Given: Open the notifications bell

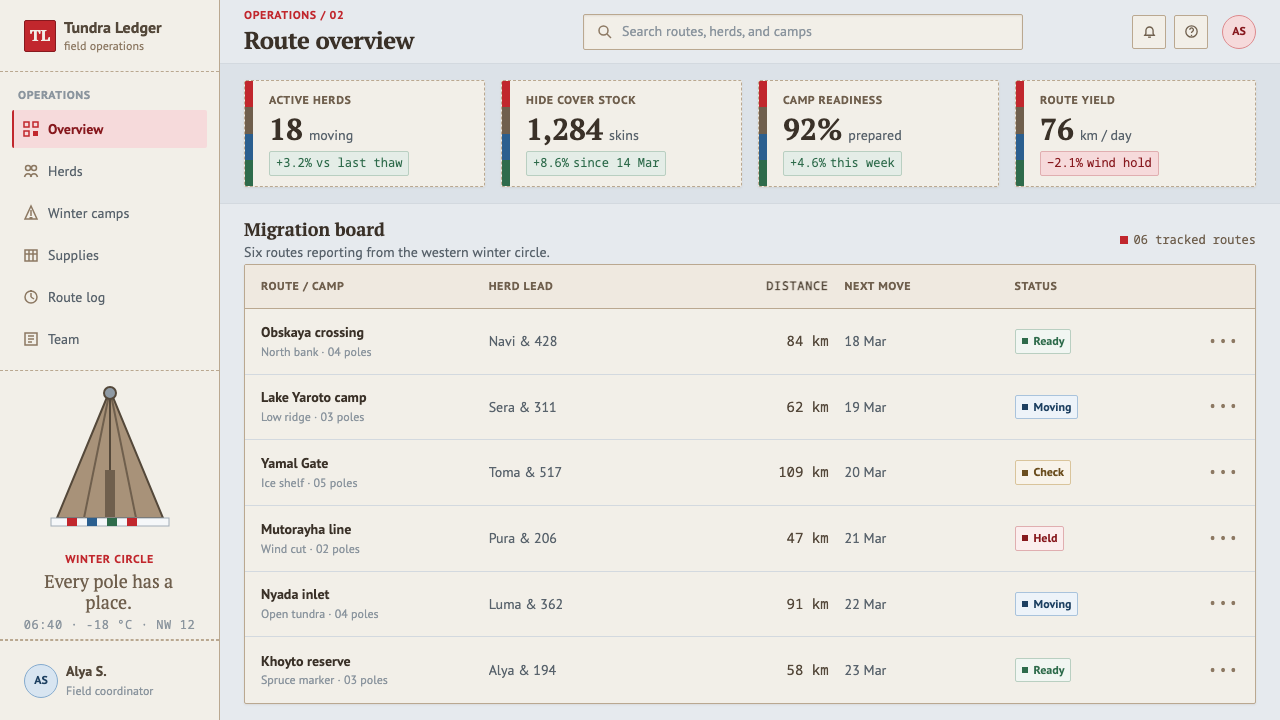Looking at the screenshot, I should pos(1149,32).
